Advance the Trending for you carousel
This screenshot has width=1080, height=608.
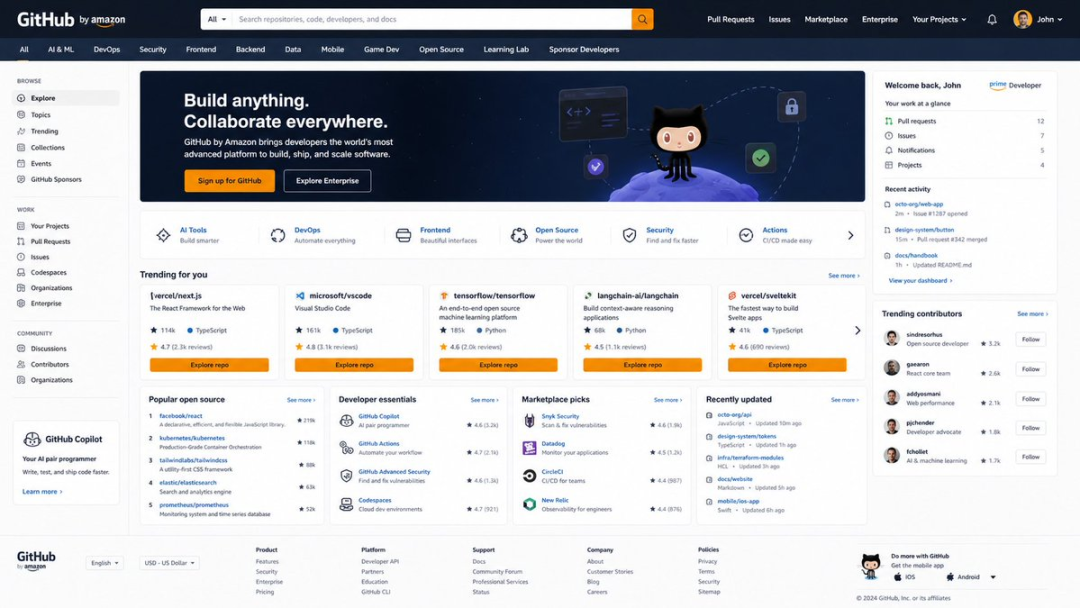point(858,331)
